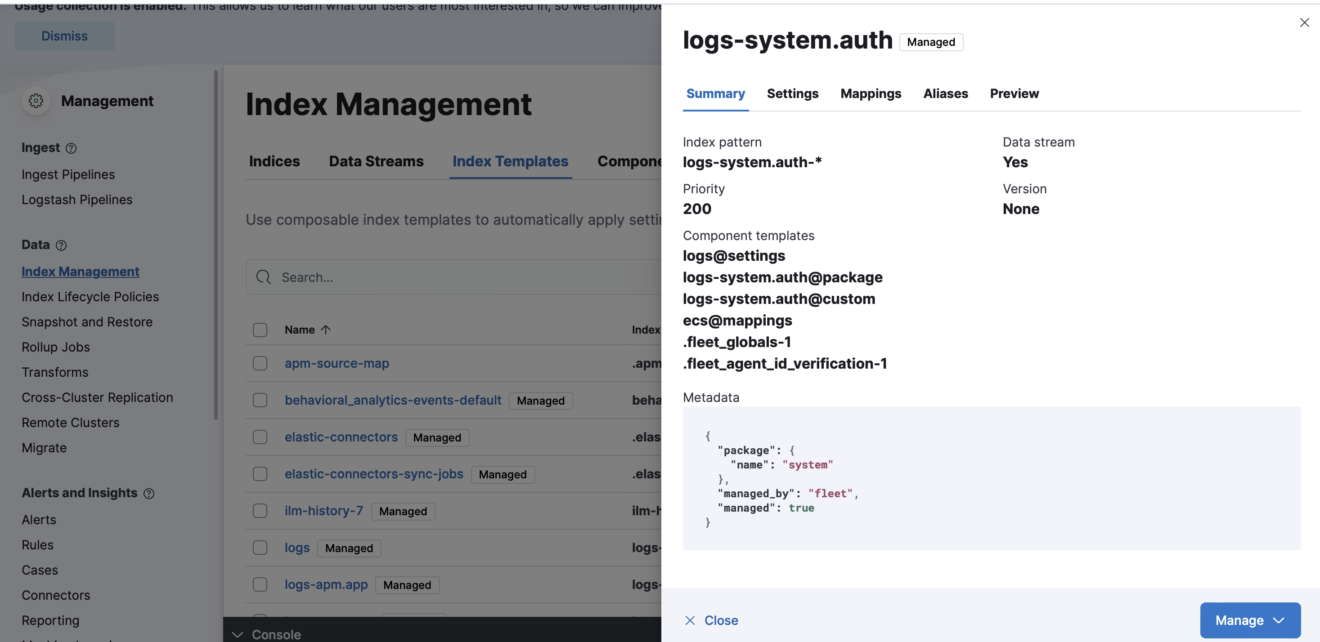1320x642 pixels.
Task: Click the help icon beside Alerts and Insights
Action: coord(149,492)
